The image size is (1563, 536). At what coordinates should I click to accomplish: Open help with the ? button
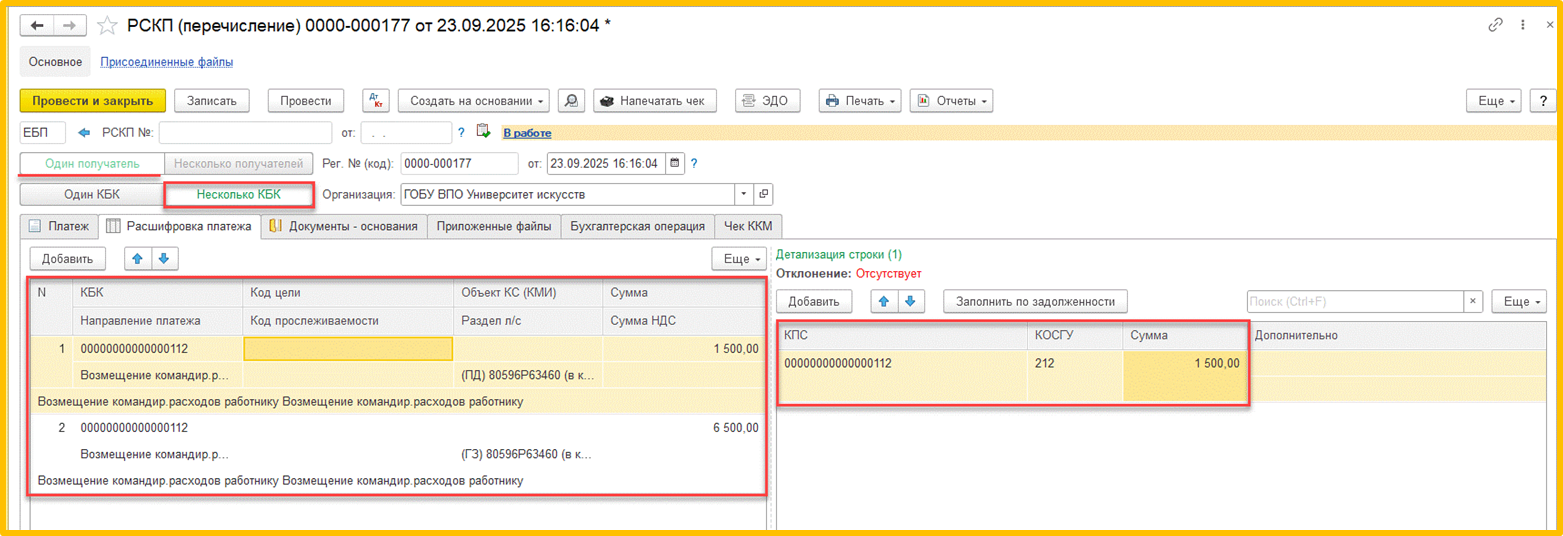(1544, 100)
